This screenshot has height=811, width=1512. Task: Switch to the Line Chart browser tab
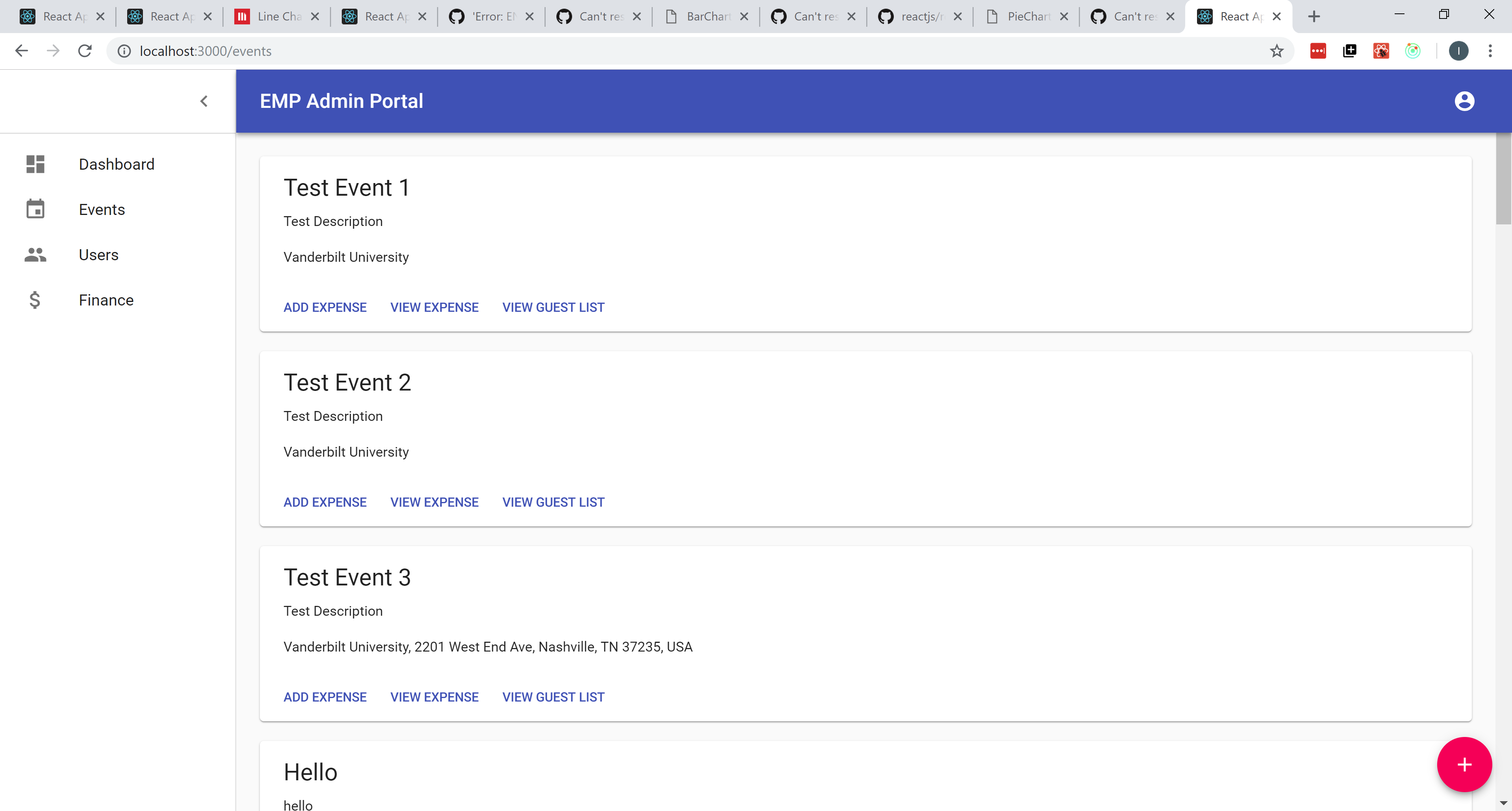276,17
